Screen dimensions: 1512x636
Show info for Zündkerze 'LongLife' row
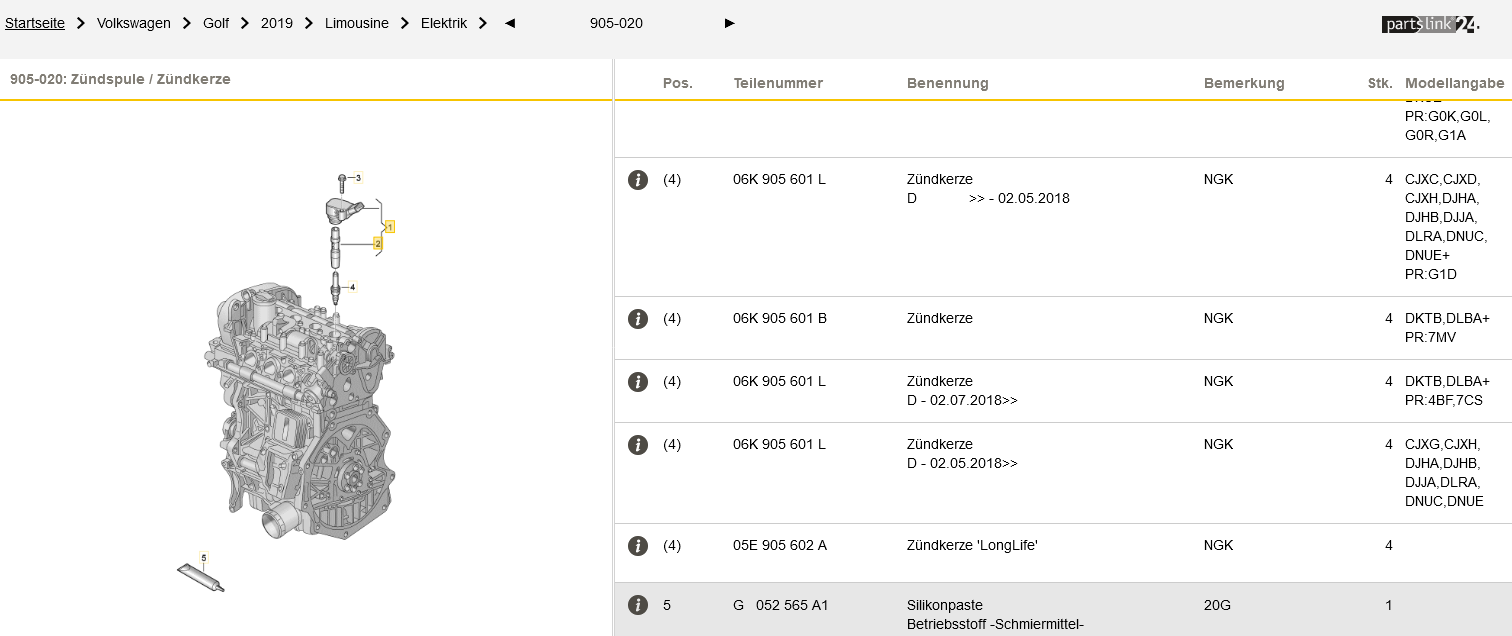637,546
